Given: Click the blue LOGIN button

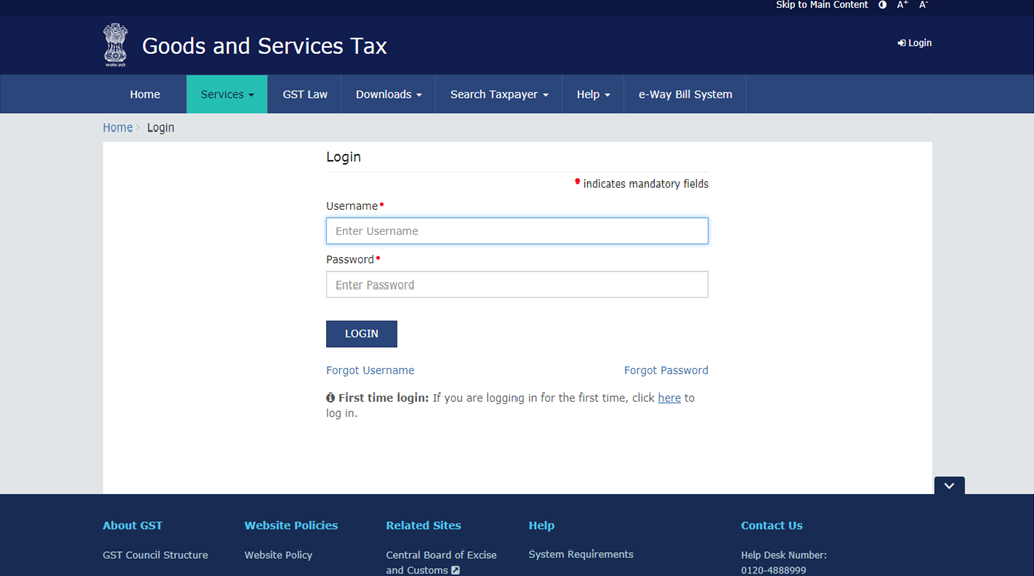Looking at the screenshot, I should click(361, 334).
